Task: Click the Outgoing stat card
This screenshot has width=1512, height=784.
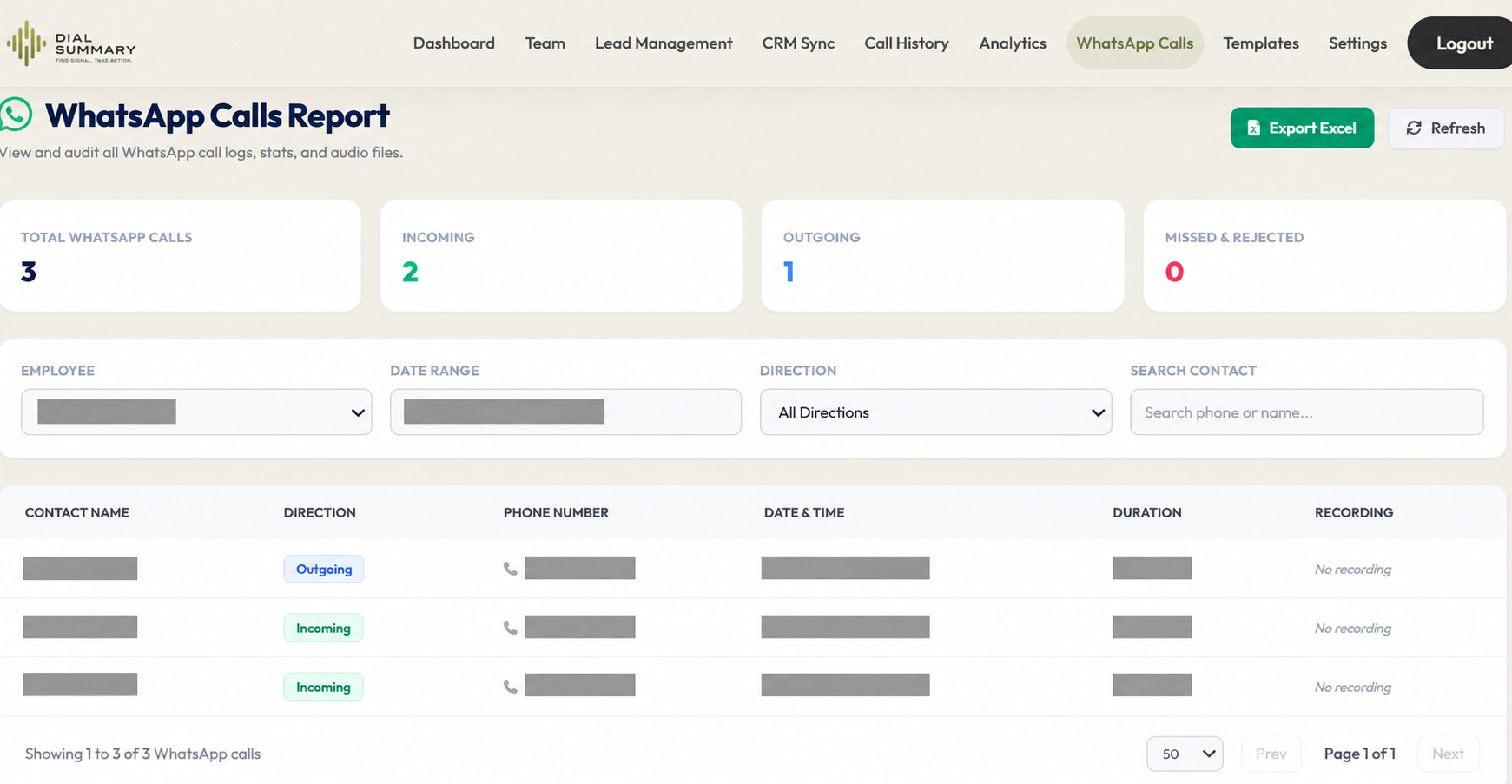Action: (x=942, y=255)
